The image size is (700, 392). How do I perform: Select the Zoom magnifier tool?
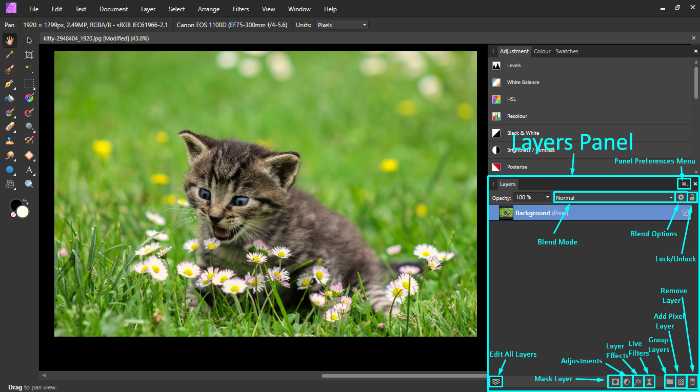click(29, 184)
